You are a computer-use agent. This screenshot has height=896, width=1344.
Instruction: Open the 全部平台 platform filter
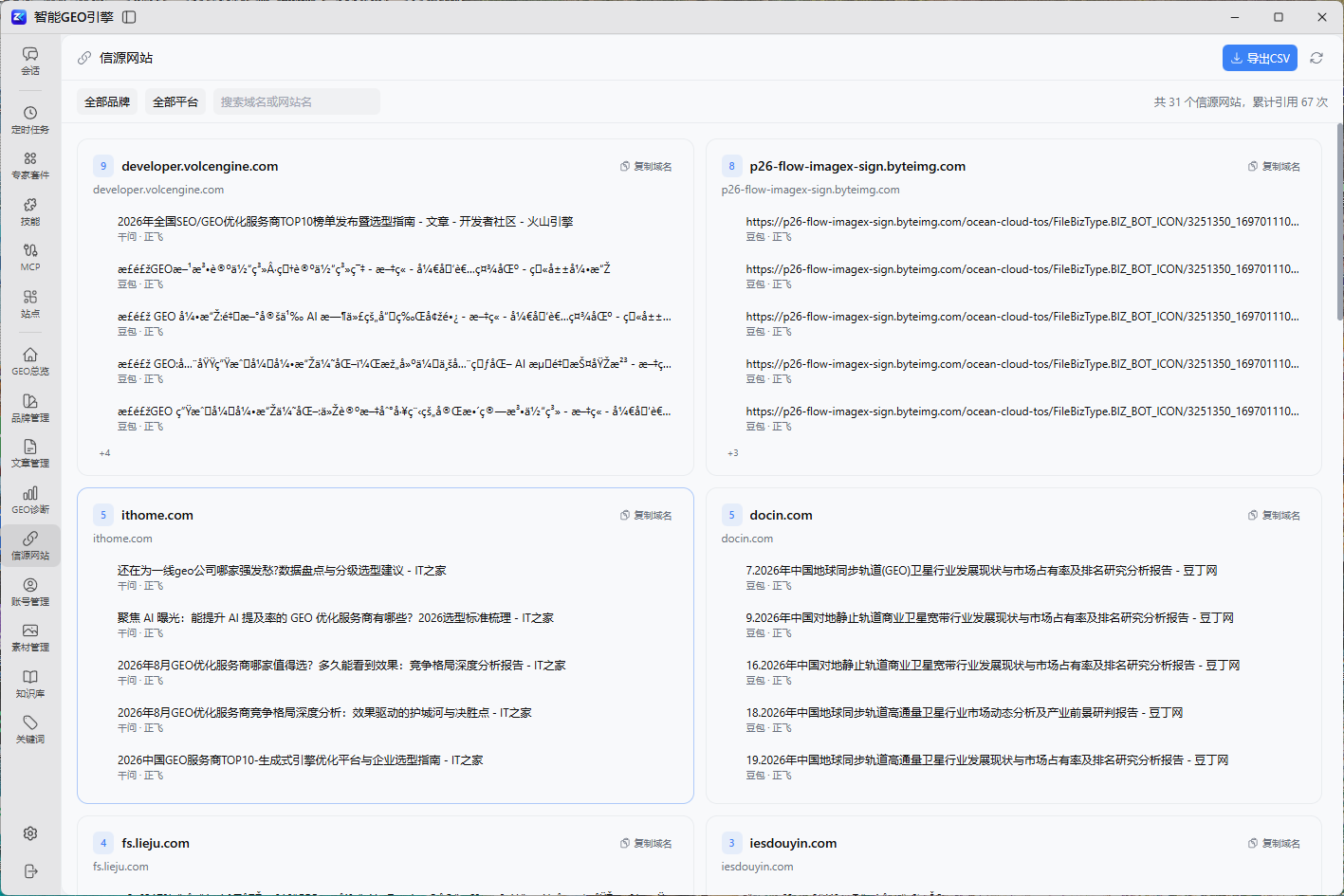coord(175,101)
